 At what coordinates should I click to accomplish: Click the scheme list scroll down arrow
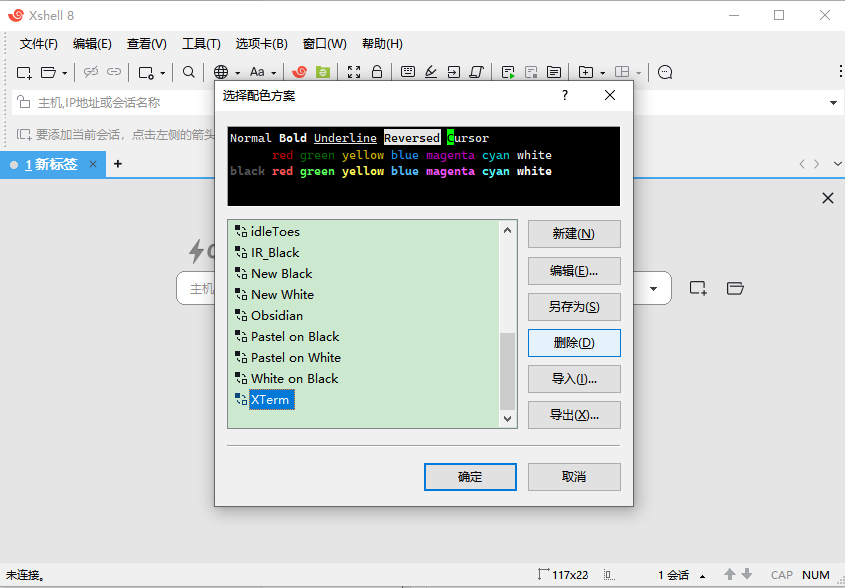click(x=507, y=418)
